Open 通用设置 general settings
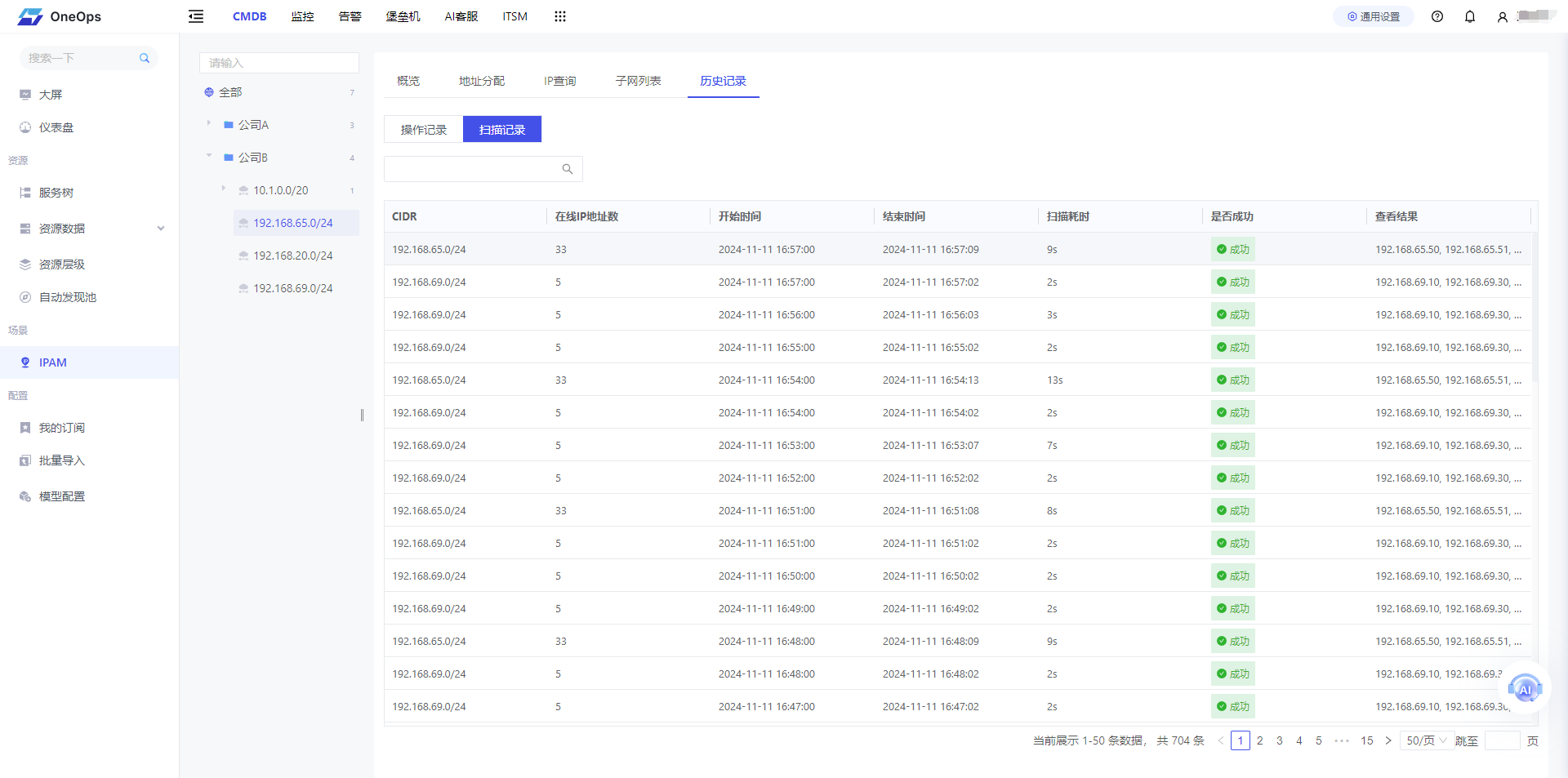Screen dimensions: 1568x778 (1374, 16)
